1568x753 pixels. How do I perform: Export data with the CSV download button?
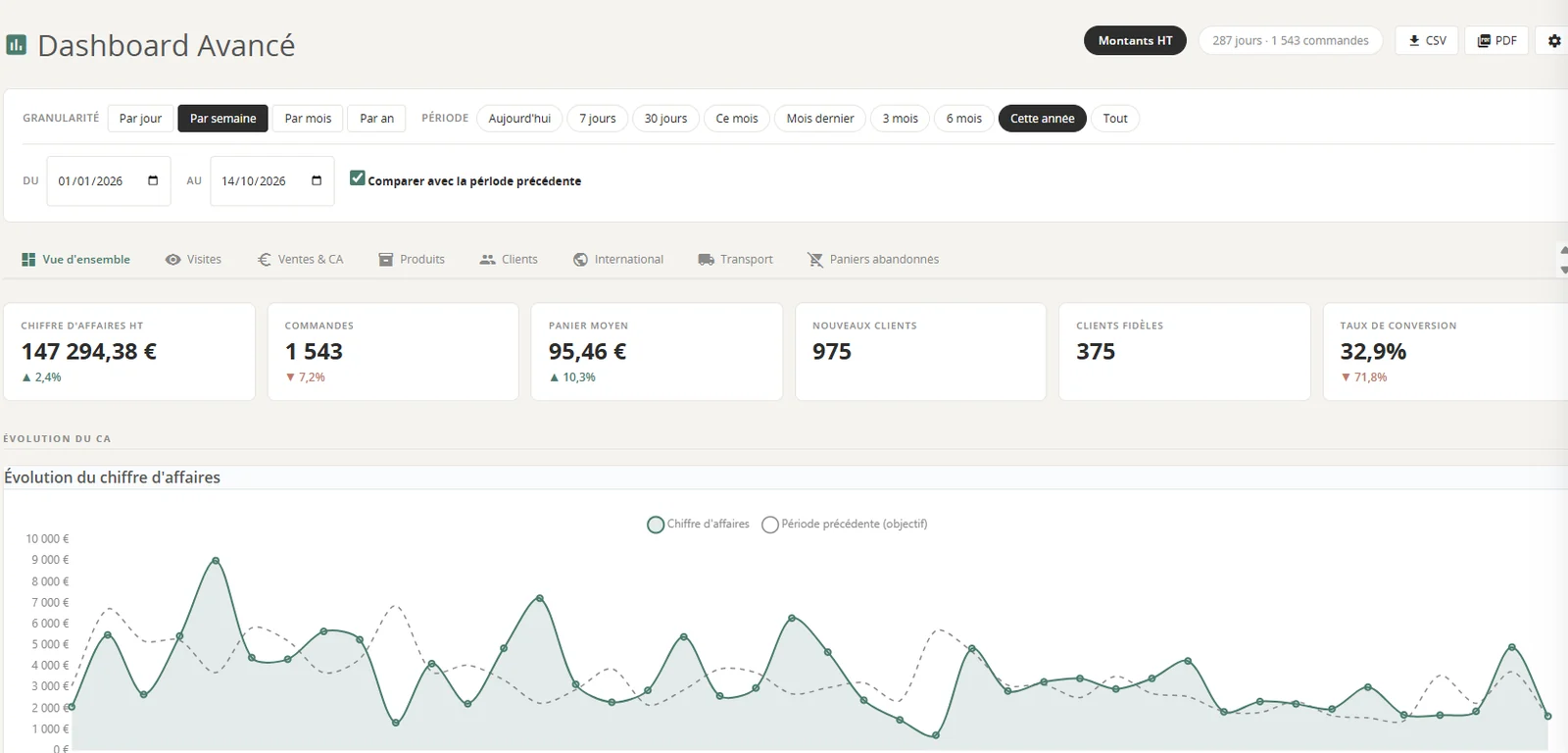pos(1427,41)
